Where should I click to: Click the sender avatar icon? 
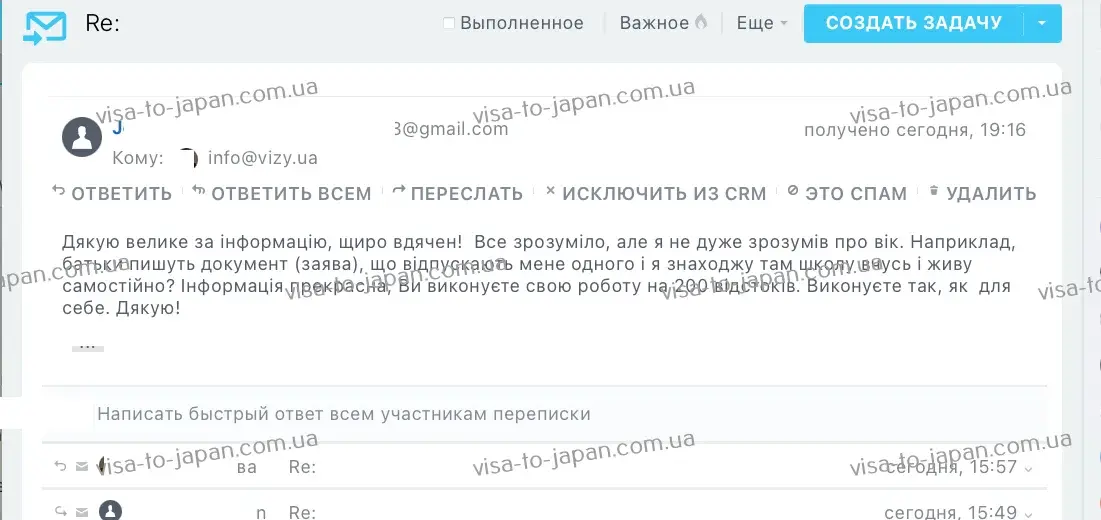pos(82,136)
